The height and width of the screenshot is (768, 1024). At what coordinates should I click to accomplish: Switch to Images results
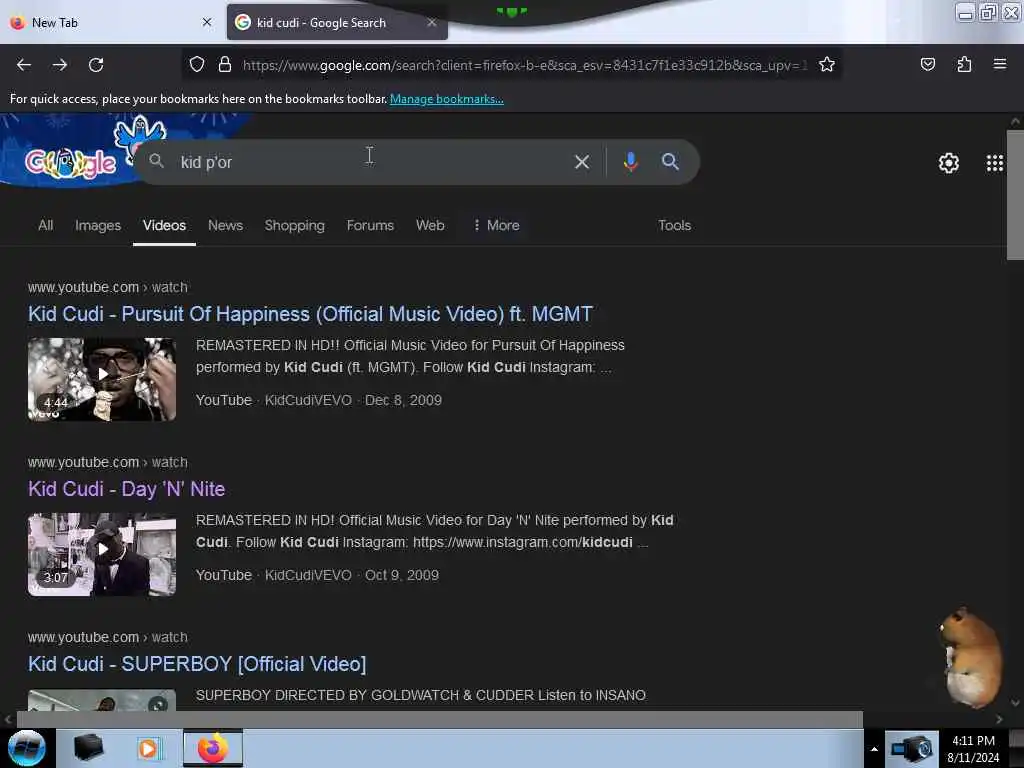click(98, 225)
